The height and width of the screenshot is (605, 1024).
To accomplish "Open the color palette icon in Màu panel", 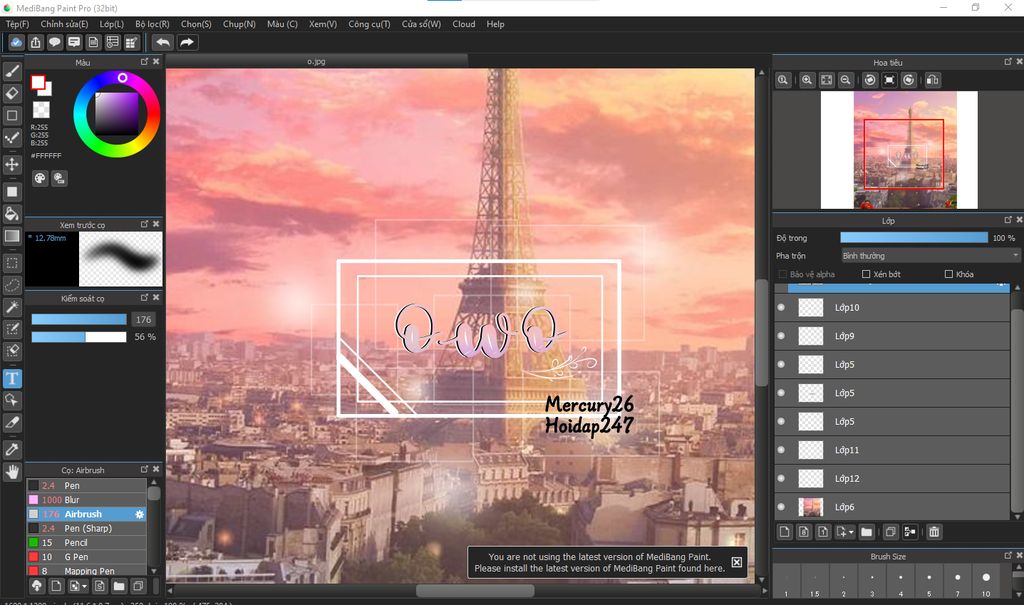I will 40,178.
